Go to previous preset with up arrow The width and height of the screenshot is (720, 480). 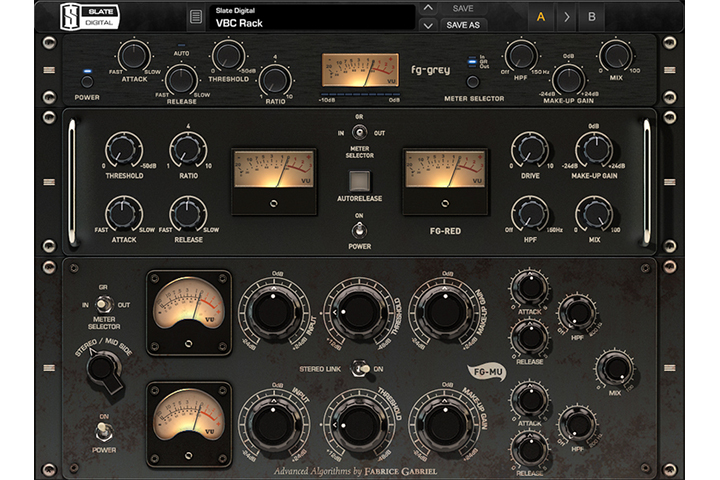coord(428,8)
